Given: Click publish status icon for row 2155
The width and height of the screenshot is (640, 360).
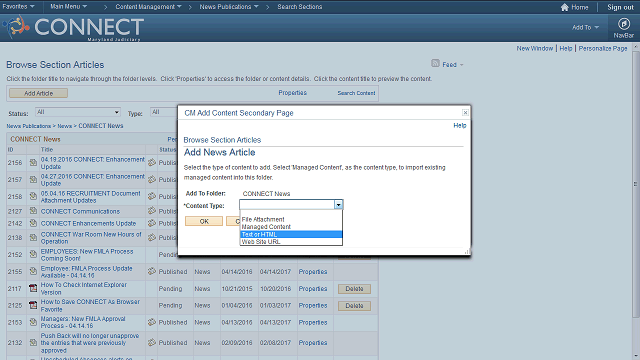Looking at the screenshot, I should pyautogui.click(x=152, y=271).
